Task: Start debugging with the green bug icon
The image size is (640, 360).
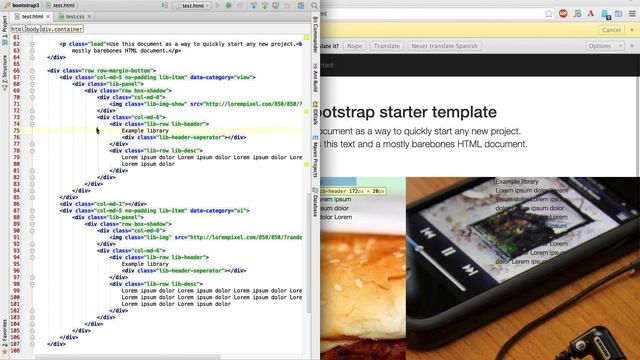Action: 229,5
